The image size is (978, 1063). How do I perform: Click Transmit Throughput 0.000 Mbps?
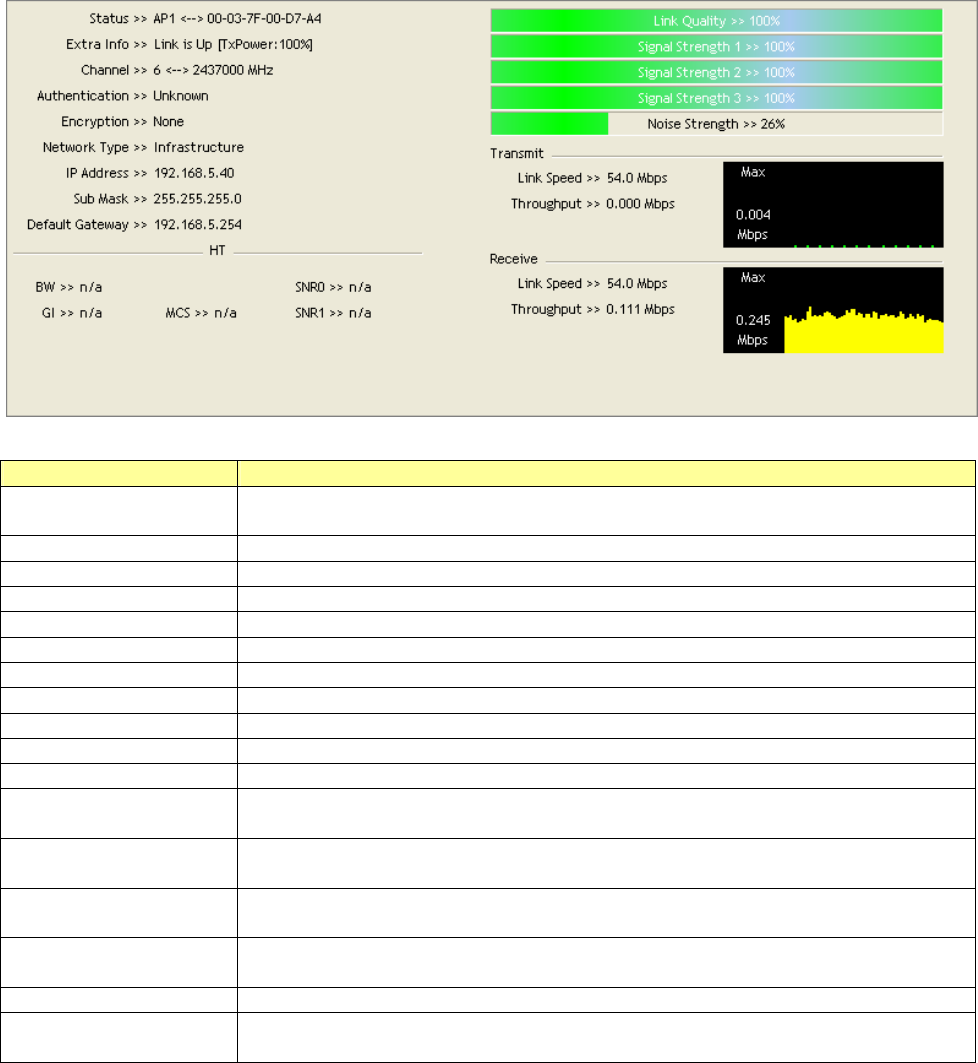592,204
